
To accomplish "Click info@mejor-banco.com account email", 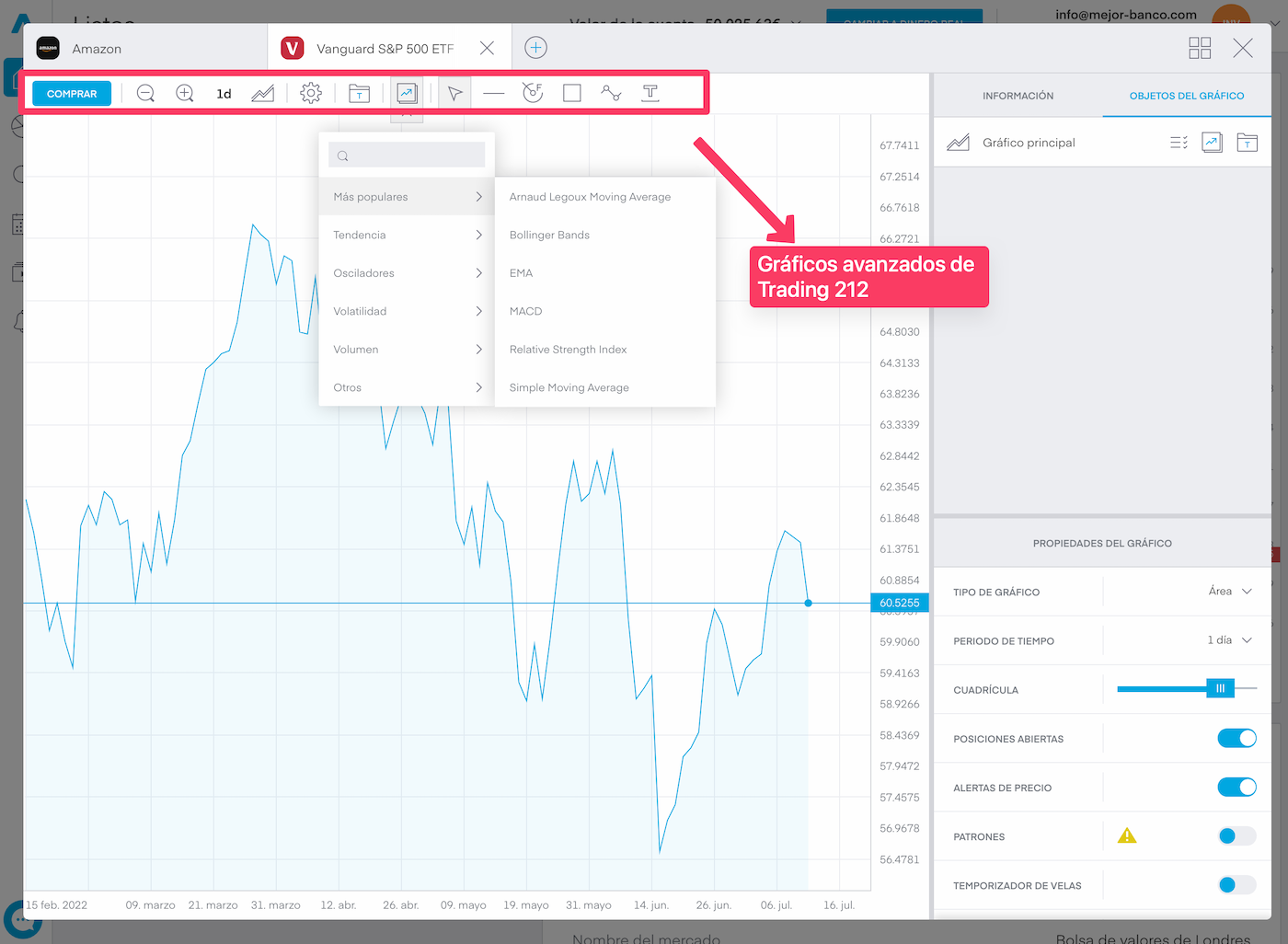I will point(1126,14).
